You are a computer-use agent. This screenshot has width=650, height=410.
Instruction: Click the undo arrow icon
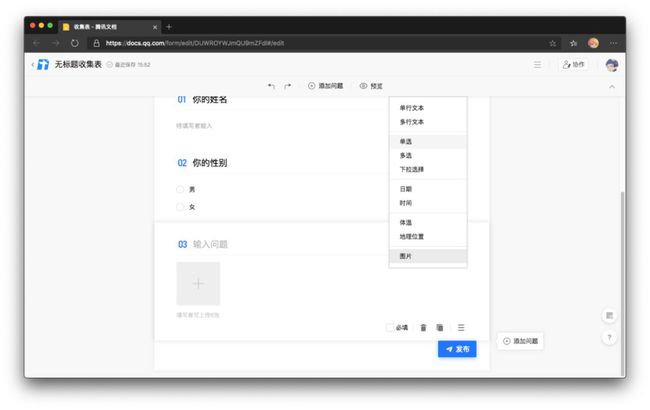point(271,86)
